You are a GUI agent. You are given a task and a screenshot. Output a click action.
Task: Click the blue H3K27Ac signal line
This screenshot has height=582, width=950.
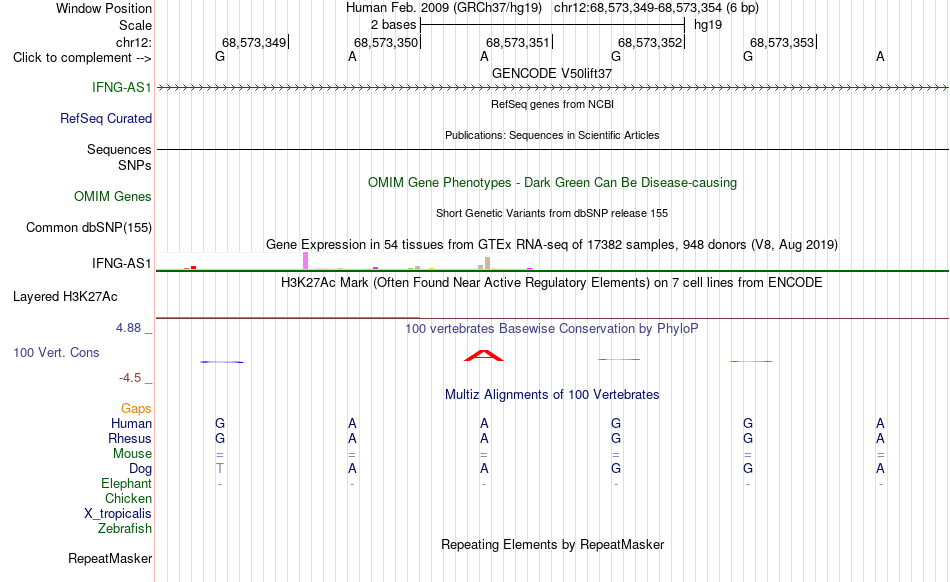[288, 317]
